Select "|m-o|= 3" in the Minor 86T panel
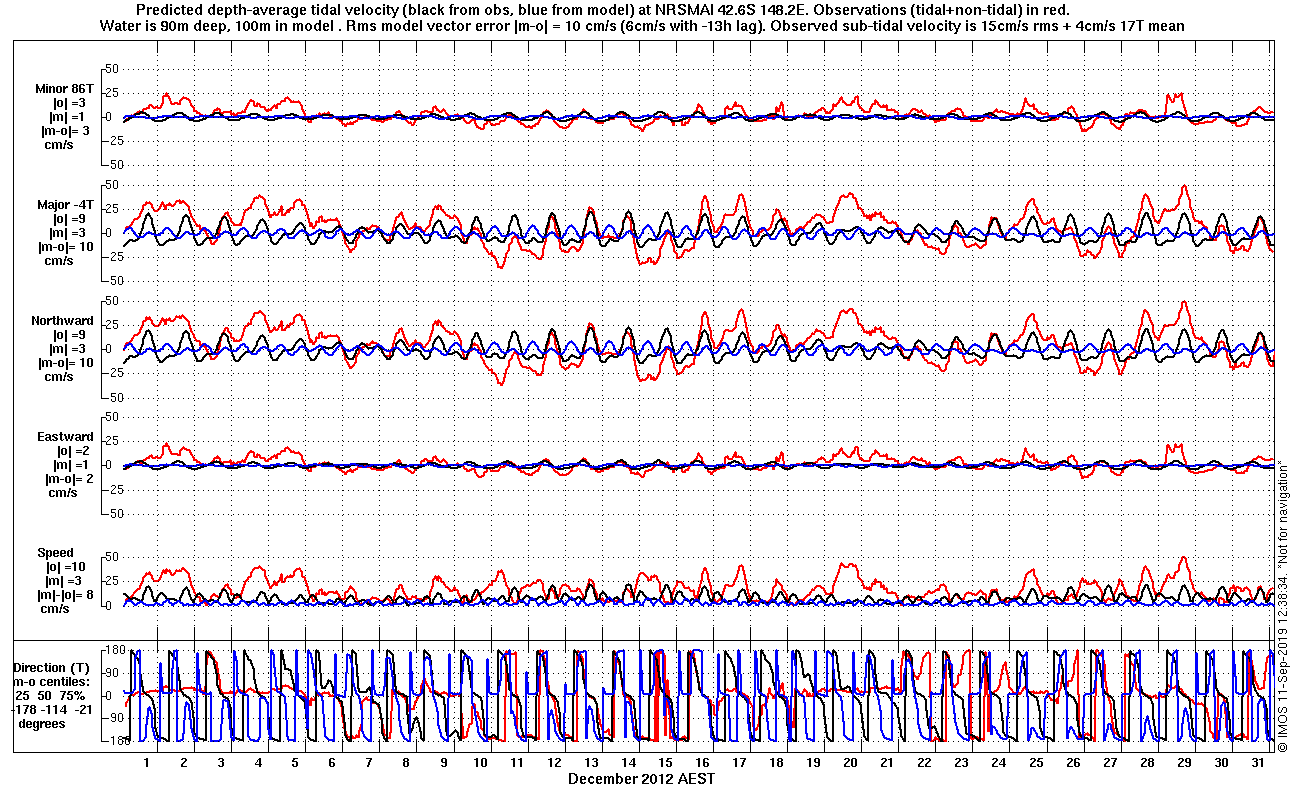The height and width of the screenshot is (800, 1300). tap(65, 130)
